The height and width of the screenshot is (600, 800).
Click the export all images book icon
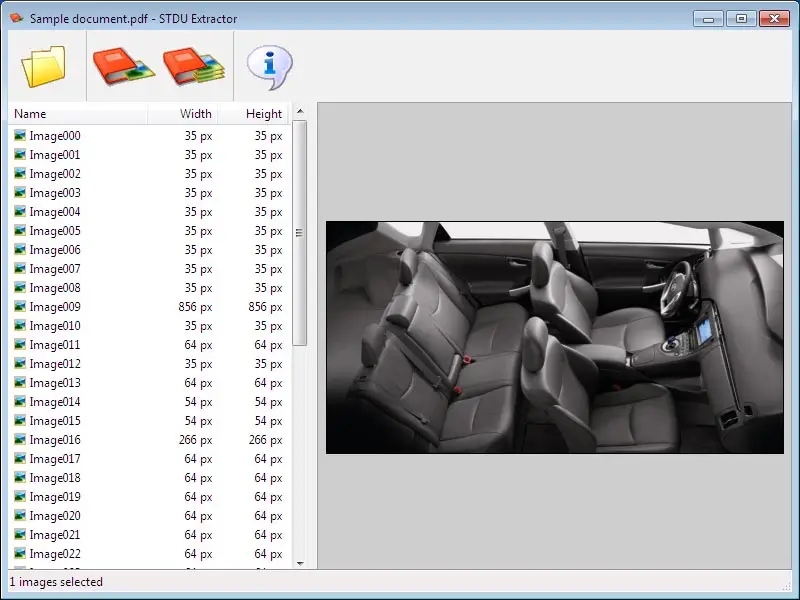[194, 66]
